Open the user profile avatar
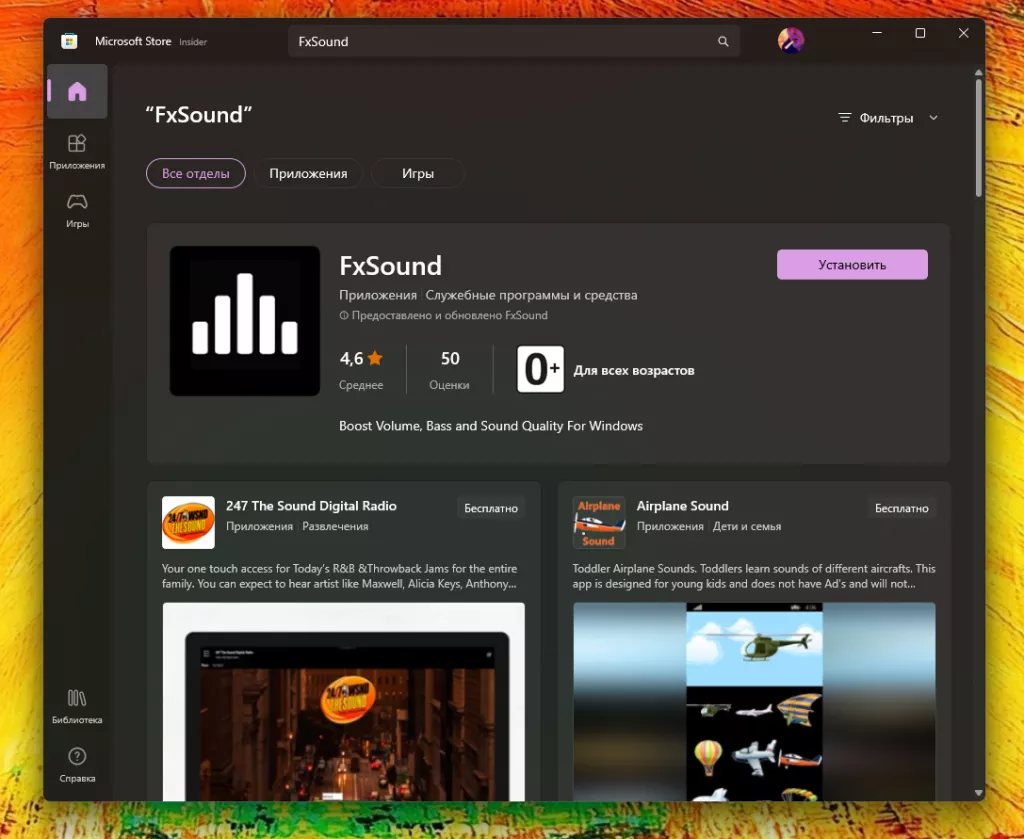Image resolution: width=1024 pixels, height=839 pixels. click(791, 41)
